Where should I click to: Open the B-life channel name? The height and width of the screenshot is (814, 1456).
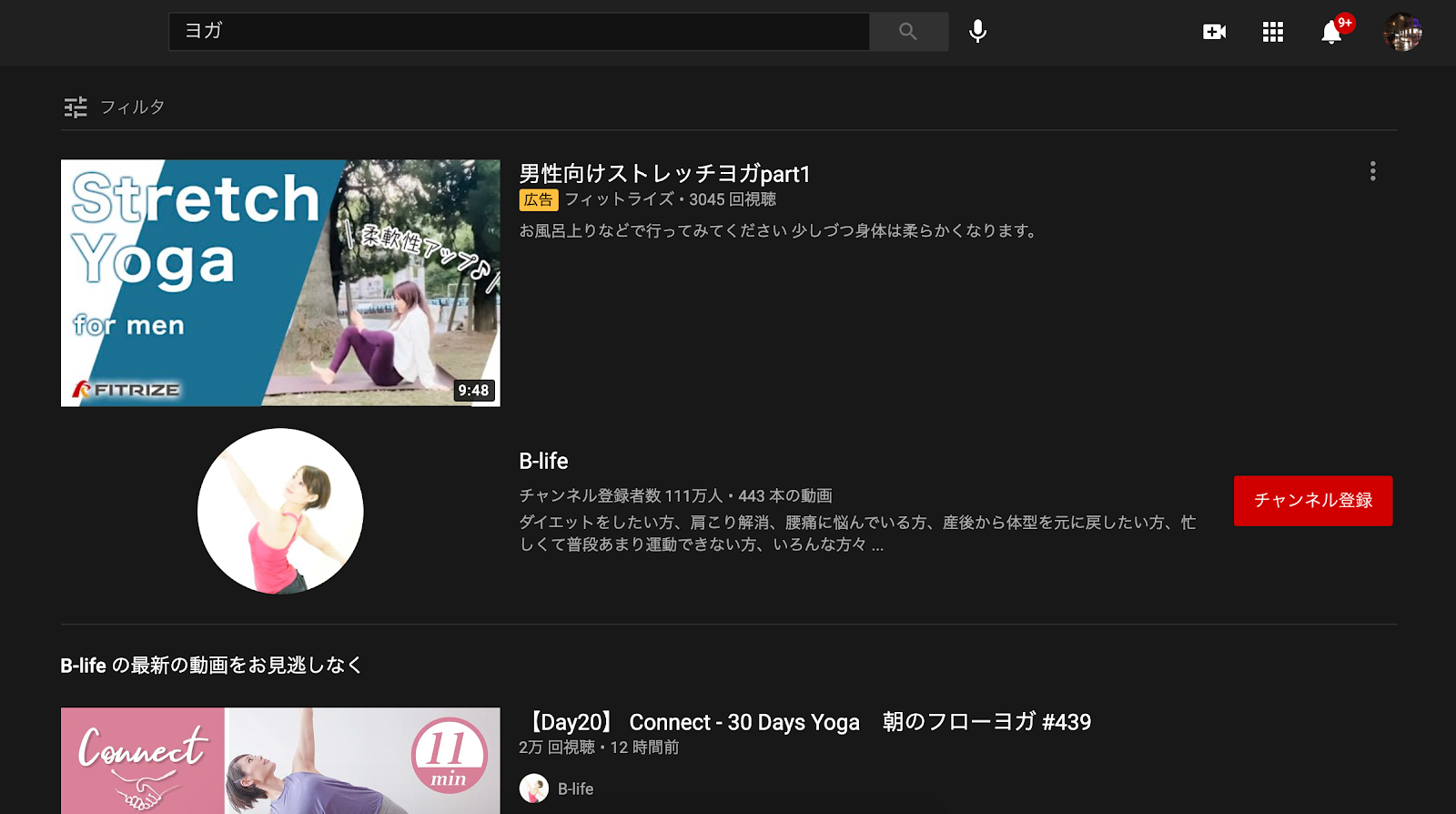click(x=543, y=462)
